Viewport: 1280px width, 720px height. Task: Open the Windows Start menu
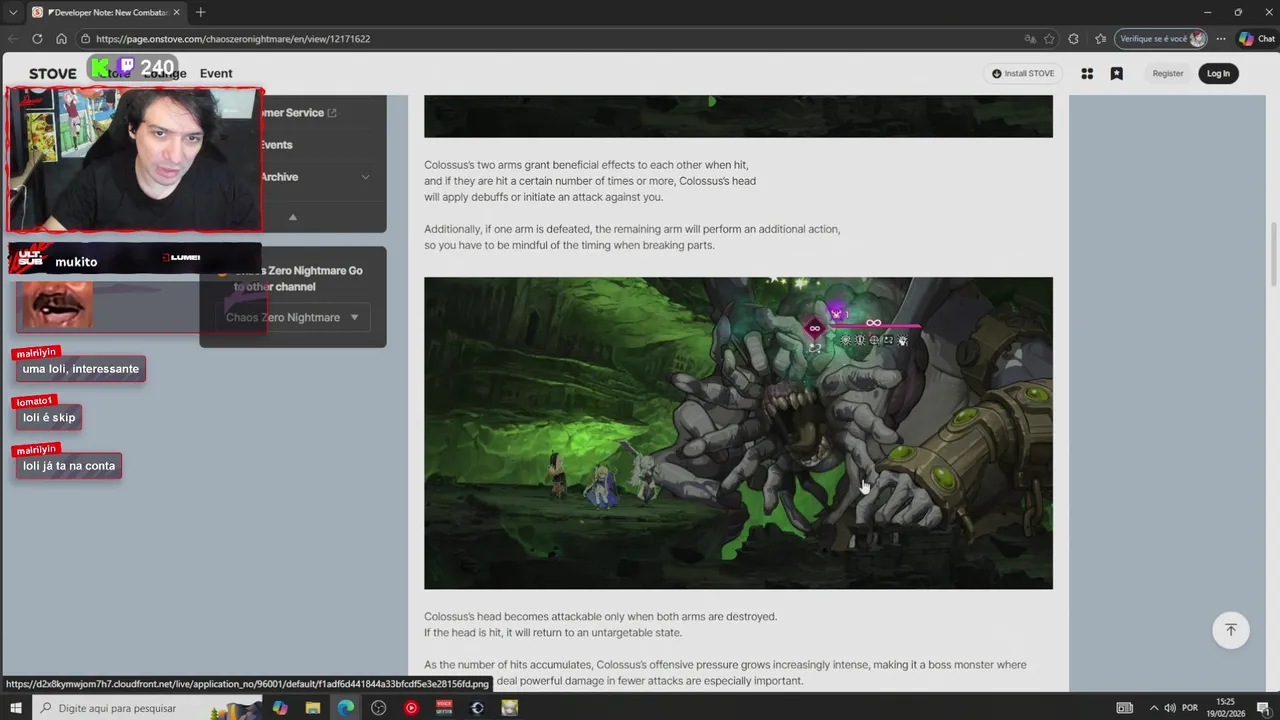coord(16,708)
